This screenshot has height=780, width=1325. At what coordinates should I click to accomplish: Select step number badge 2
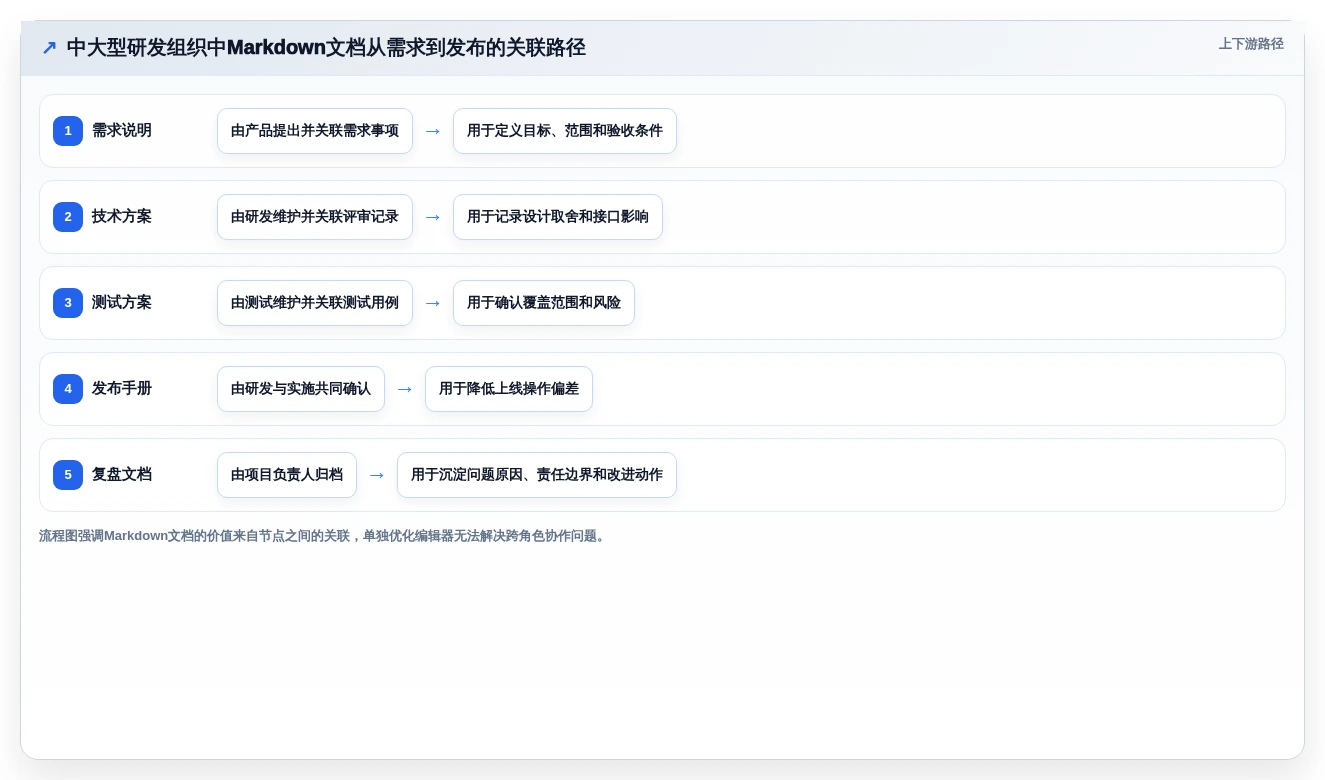68,217
